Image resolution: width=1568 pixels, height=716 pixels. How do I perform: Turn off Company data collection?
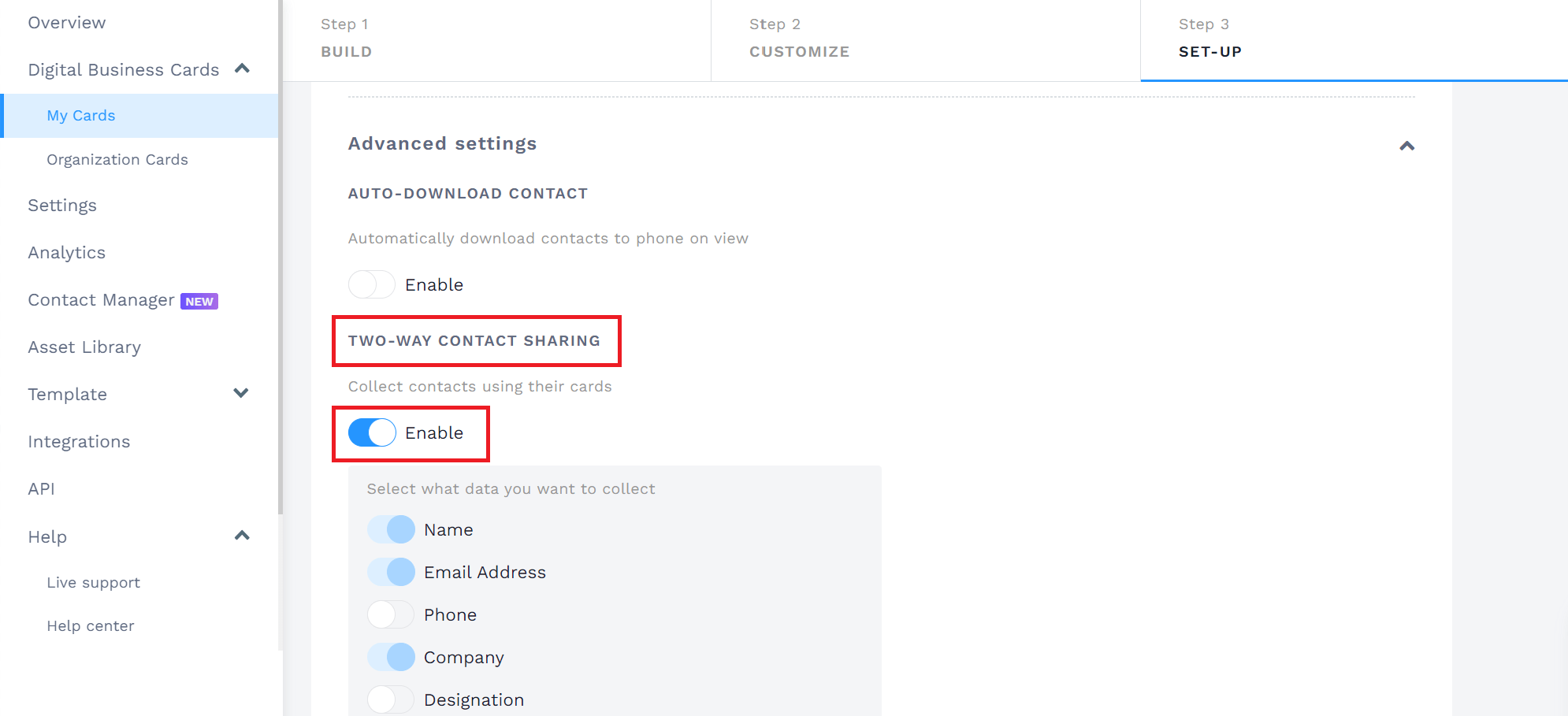(391, 657)
